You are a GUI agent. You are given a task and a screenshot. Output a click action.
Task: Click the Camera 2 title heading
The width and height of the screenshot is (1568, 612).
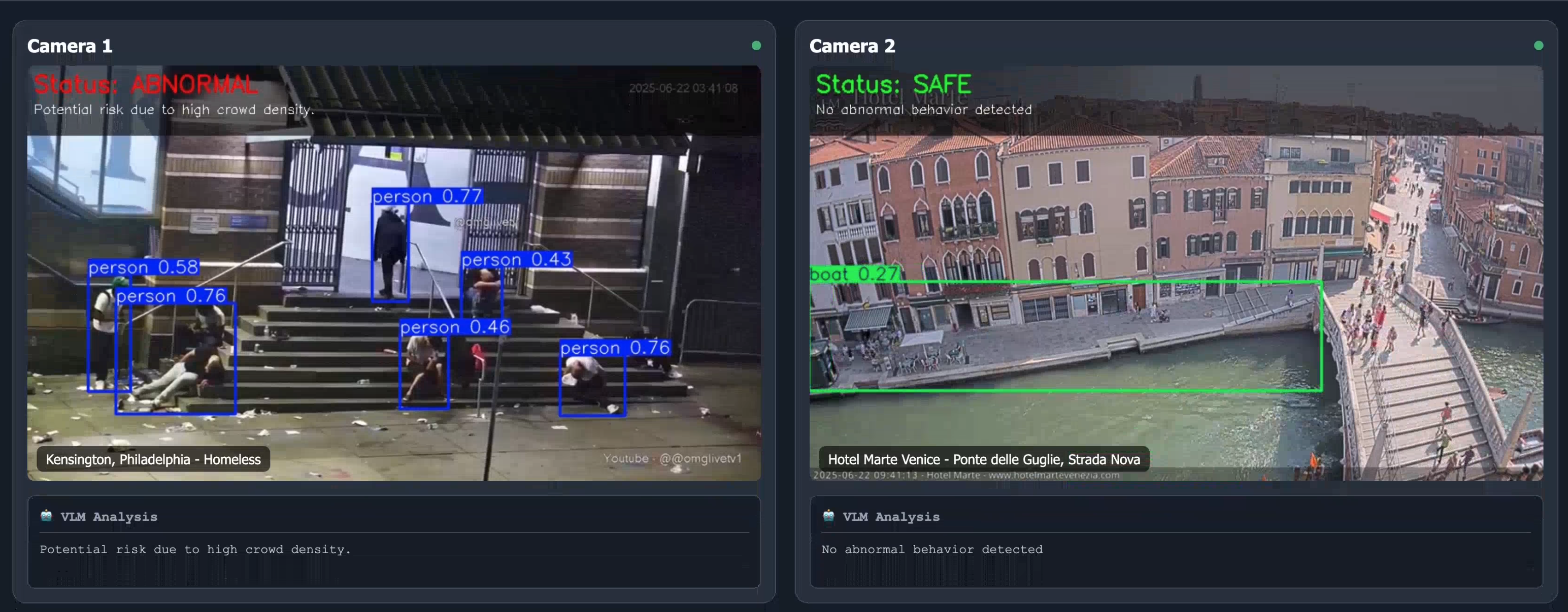(x=852, y=46)
